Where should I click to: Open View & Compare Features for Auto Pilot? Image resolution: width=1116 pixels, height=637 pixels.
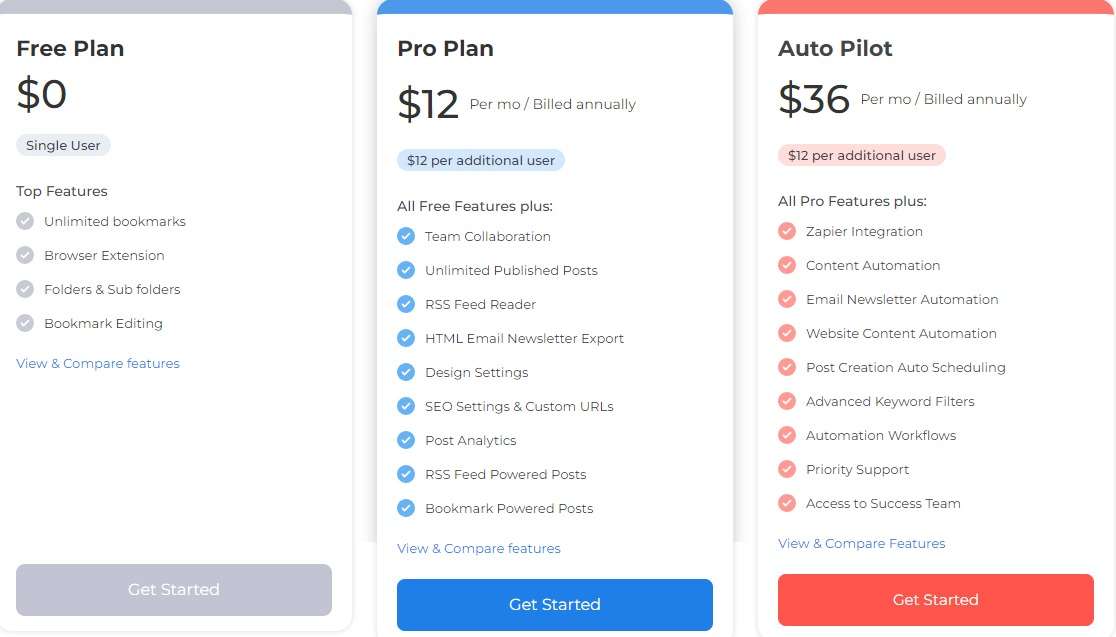pyautogui.click(x=861, y=543)
